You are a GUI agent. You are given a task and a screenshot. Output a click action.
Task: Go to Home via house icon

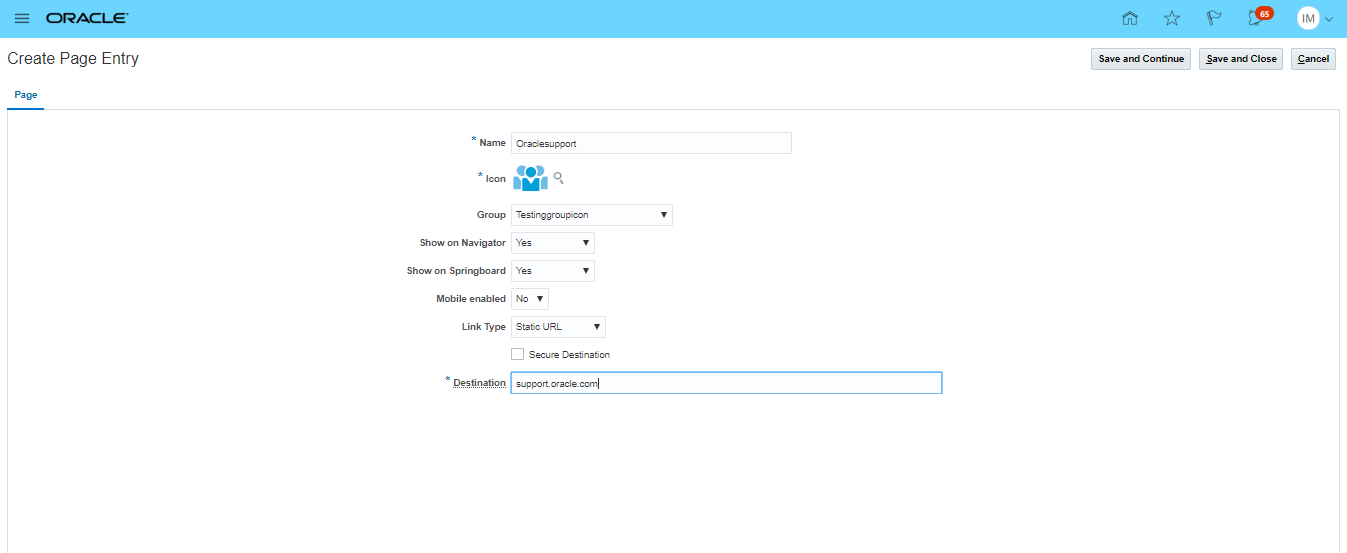pos(1130,19)
